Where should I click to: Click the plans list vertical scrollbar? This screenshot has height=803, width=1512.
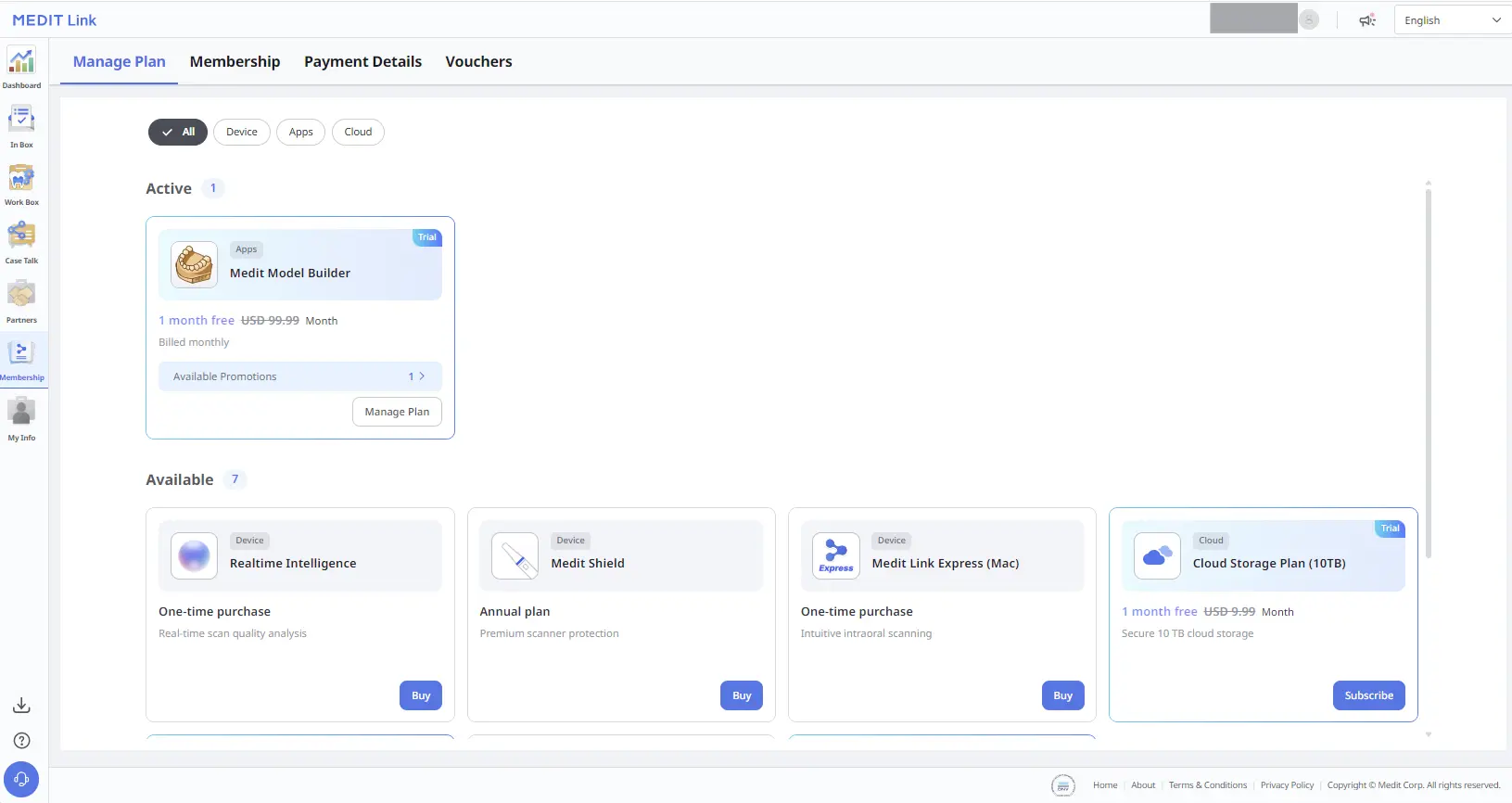tap(1429, 373)
